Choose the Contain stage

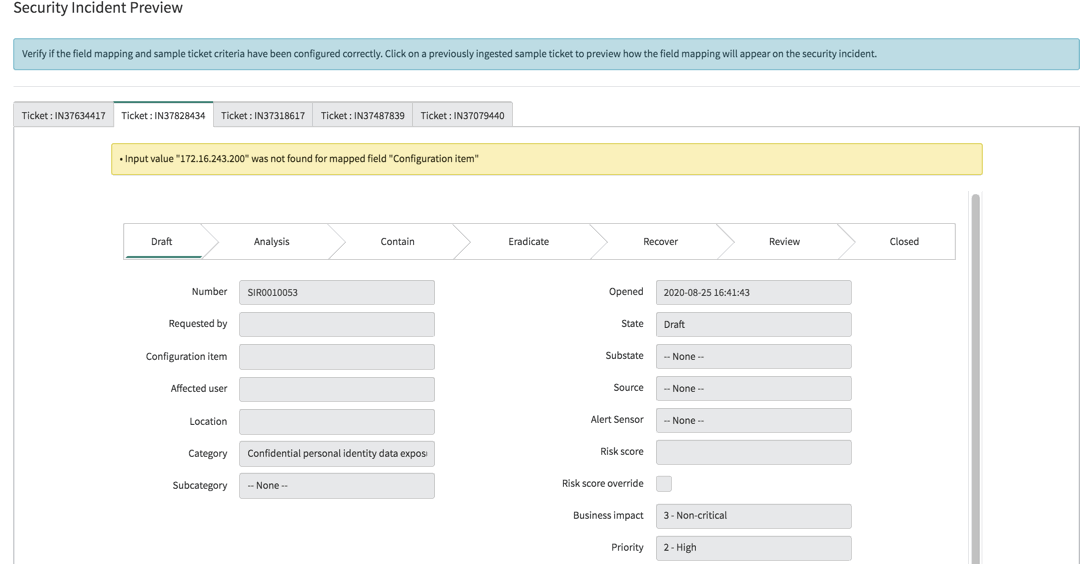397,241
